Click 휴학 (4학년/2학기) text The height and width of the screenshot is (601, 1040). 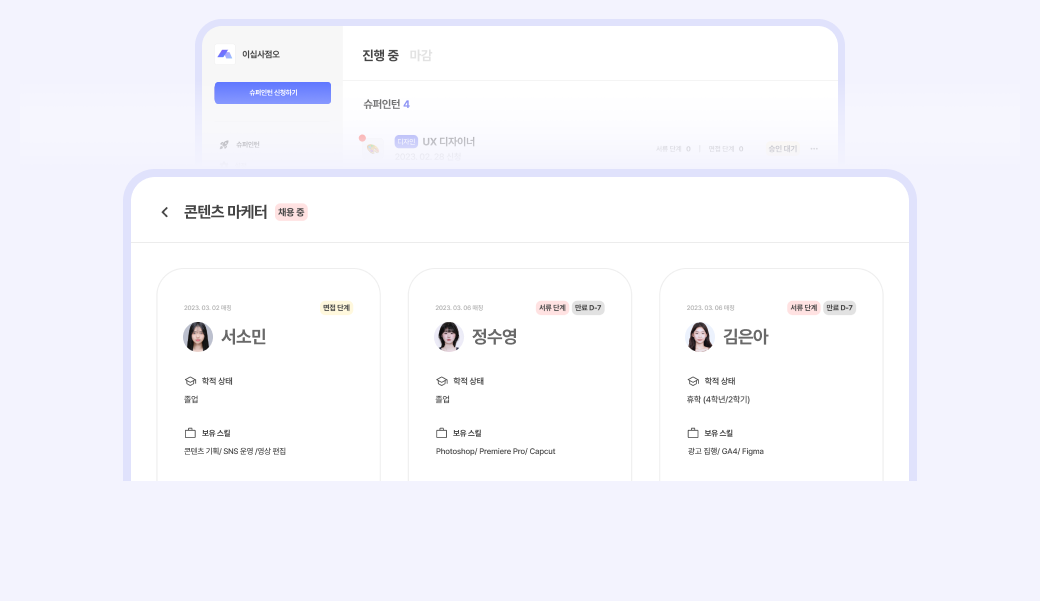coord(718,399)
